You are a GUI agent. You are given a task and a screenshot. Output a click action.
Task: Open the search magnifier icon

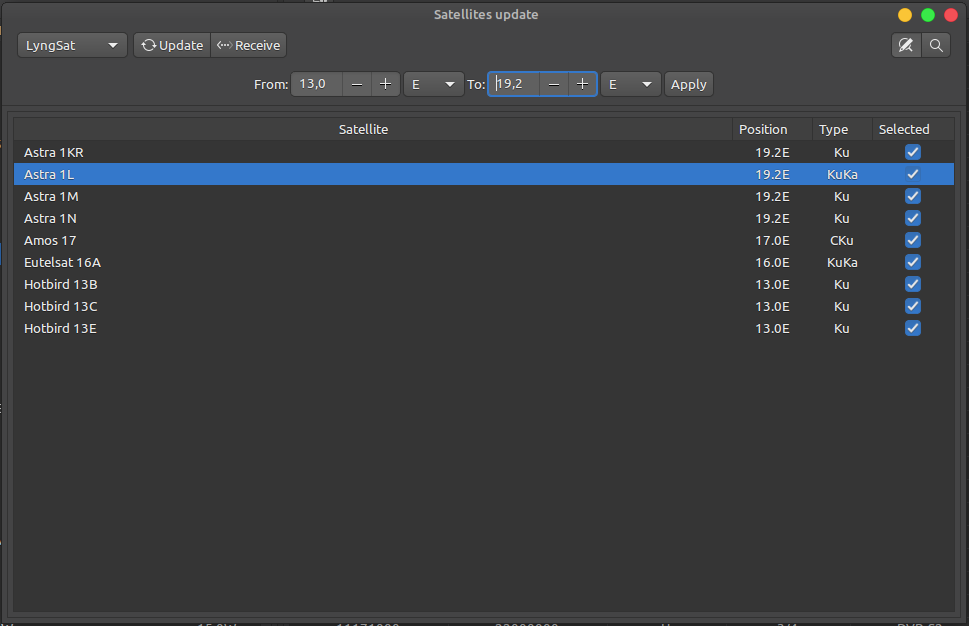click(936, 45)
